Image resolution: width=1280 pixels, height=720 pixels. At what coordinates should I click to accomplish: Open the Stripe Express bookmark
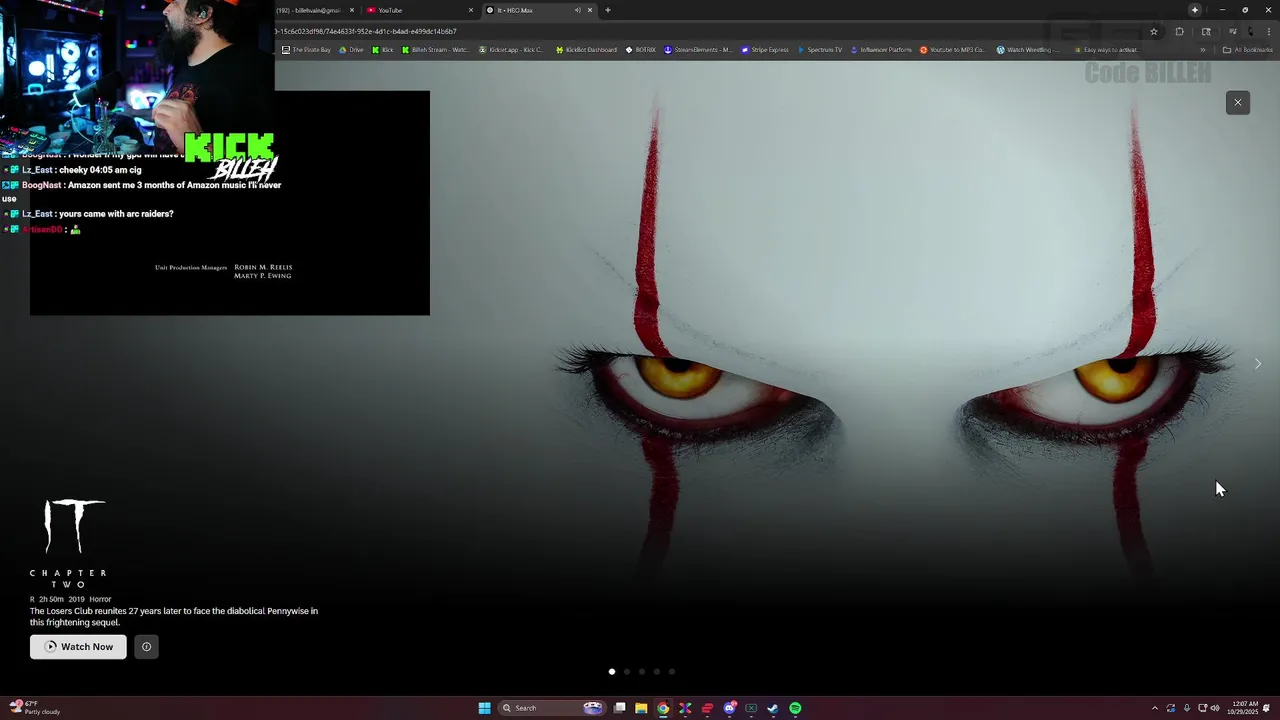765,50
